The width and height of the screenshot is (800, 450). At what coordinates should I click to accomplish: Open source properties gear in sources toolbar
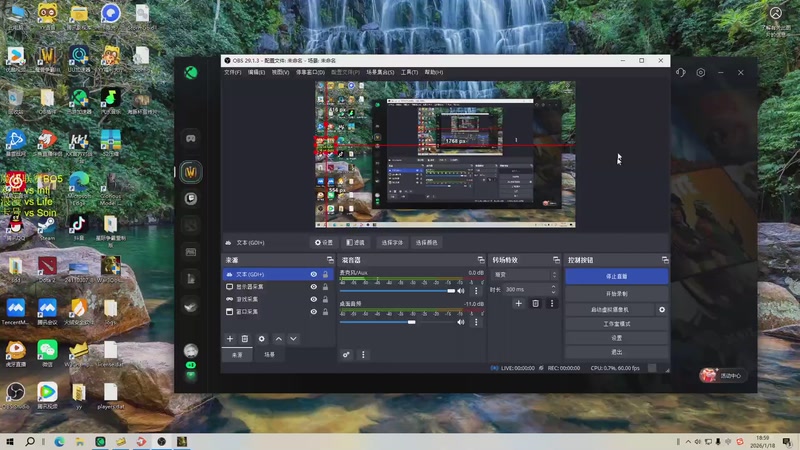coord(261,339)
